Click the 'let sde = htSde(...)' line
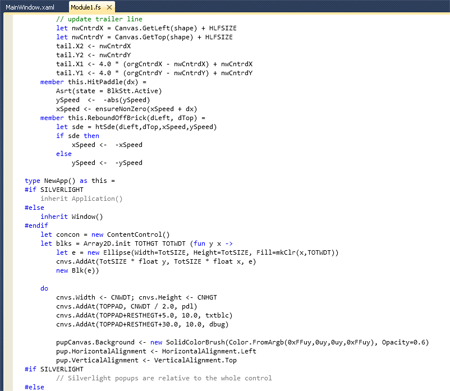This screenshot has height=391, width=450. [x=136, y=127]
